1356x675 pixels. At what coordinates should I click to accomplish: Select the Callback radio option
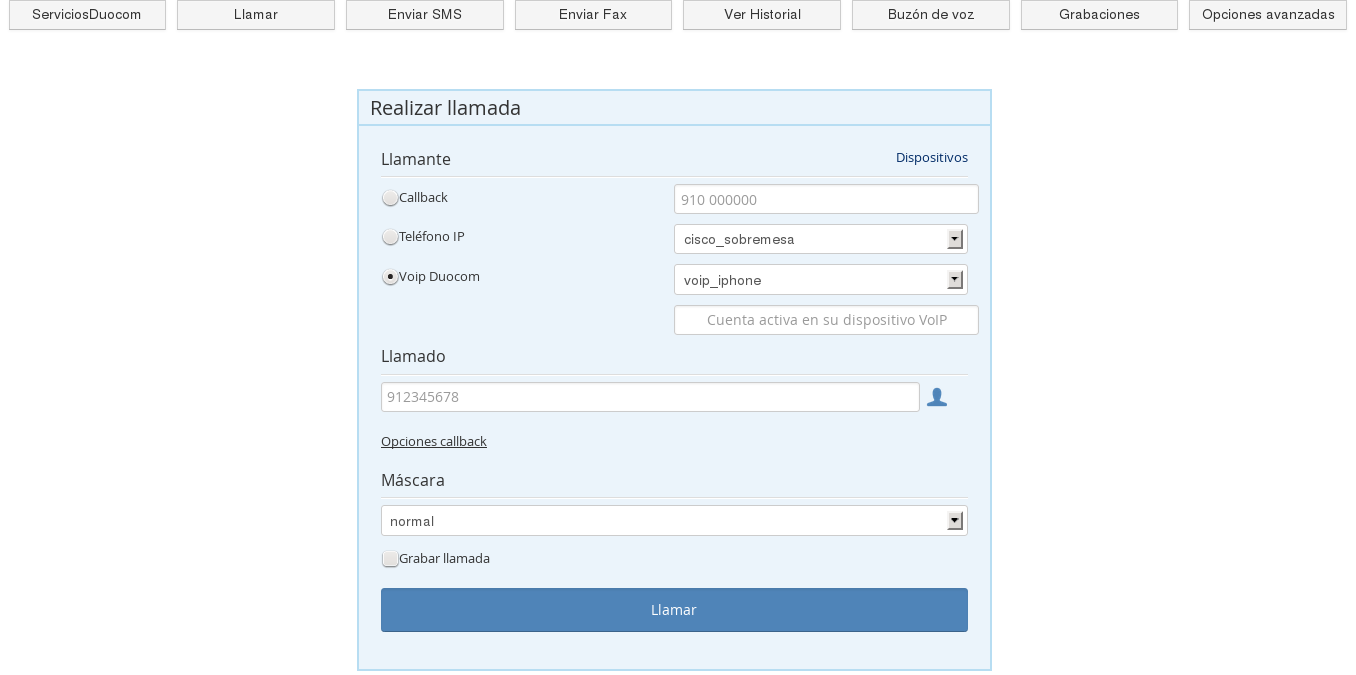tap(390, 198)
